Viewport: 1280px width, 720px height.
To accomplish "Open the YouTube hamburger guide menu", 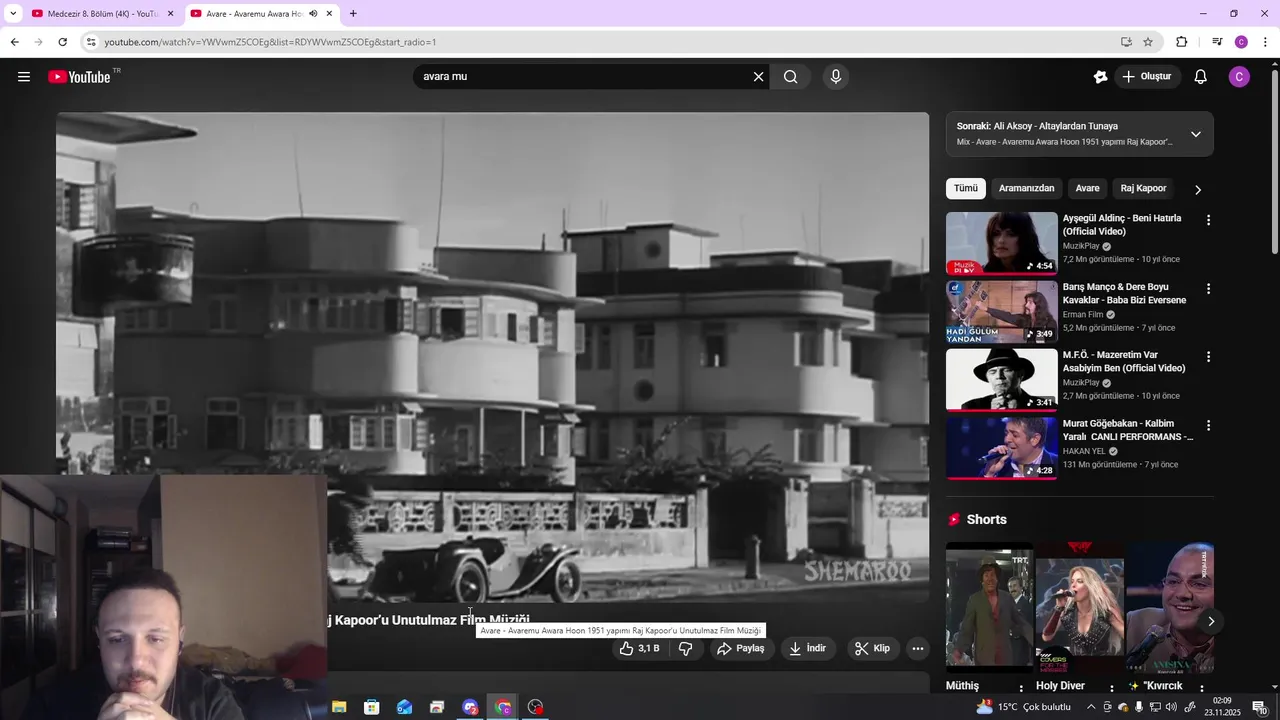I will 24,77.
